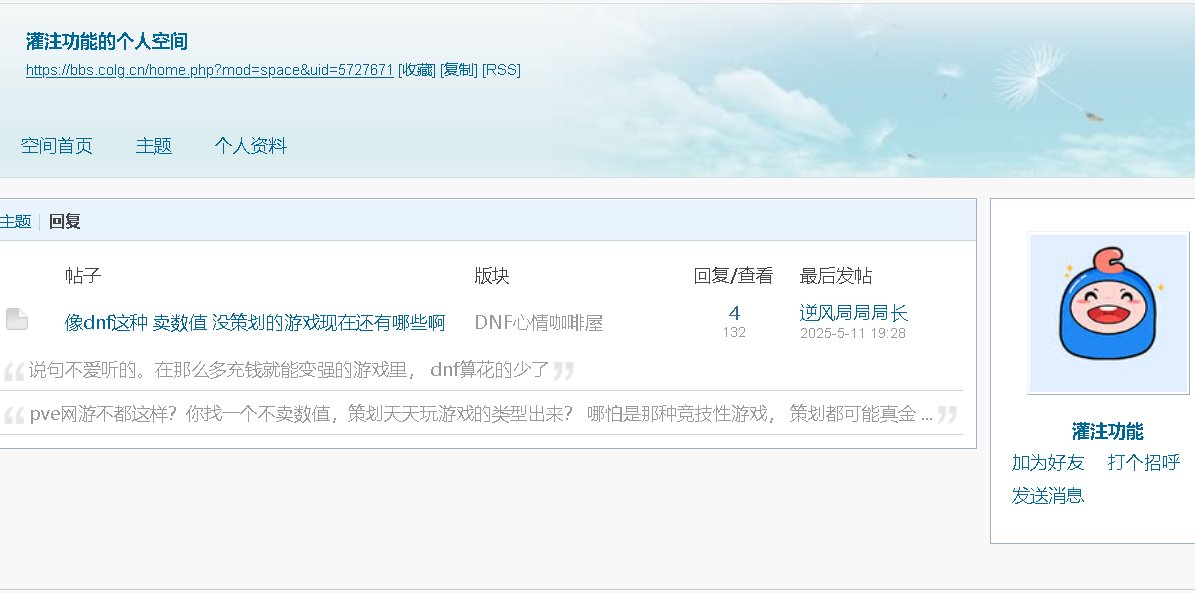Click username 灌注功能 below the avatar
This screenshot has height=593, width=1195.
tap(1107, 431)
